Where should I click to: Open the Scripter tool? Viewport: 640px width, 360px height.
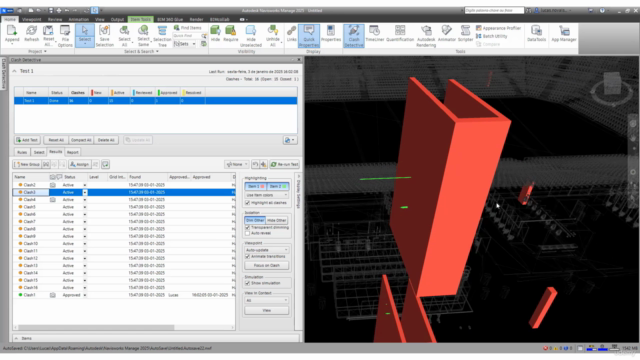(465, 33)
